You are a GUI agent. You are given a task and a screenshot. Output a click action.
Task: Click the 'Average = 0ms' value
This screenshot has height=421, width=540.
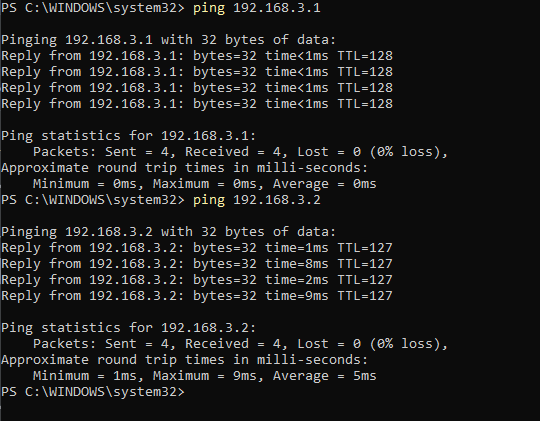pyautogui.click(x=324, y=184)
